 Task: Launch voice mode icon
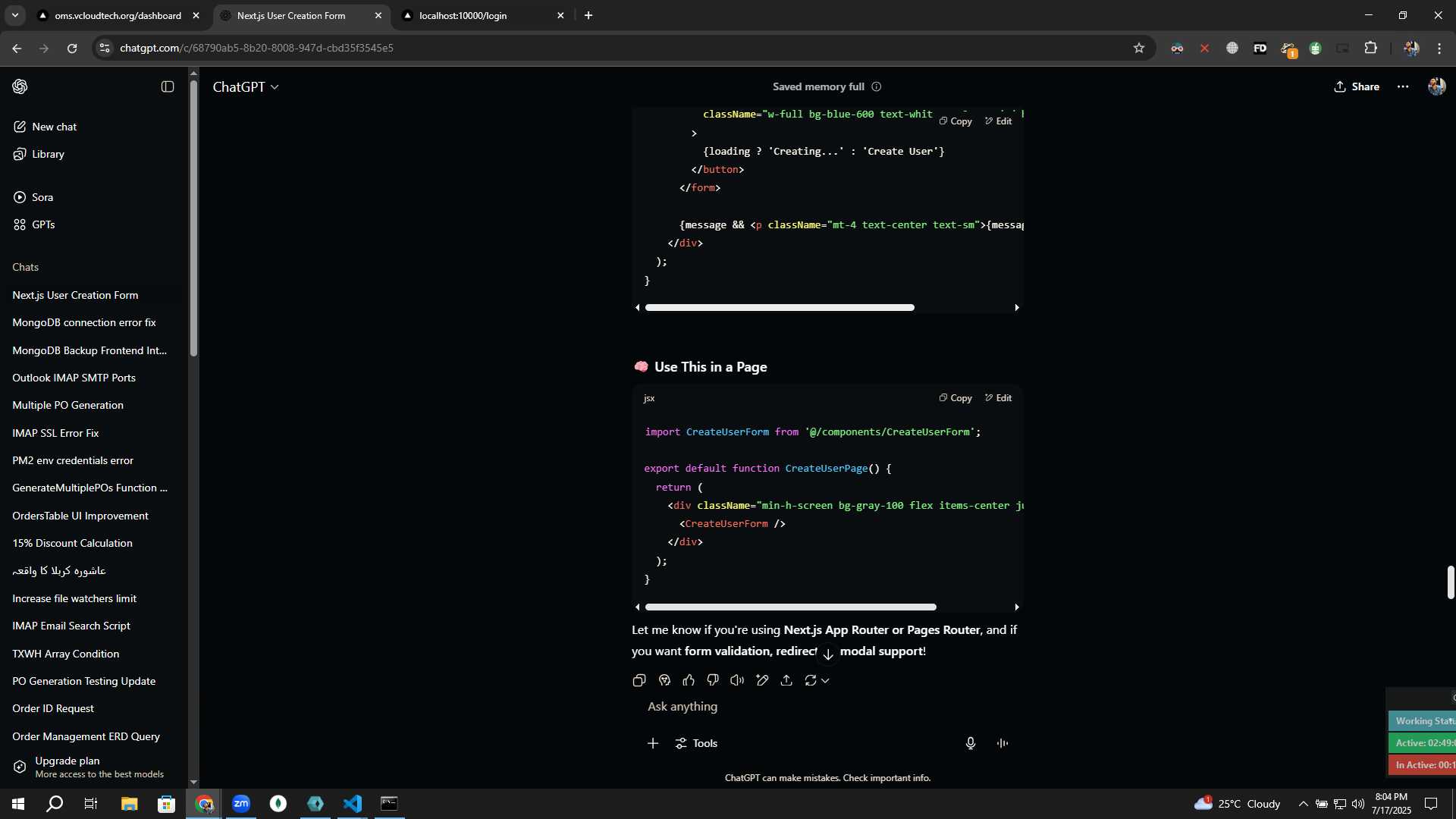pos(1003,743)
